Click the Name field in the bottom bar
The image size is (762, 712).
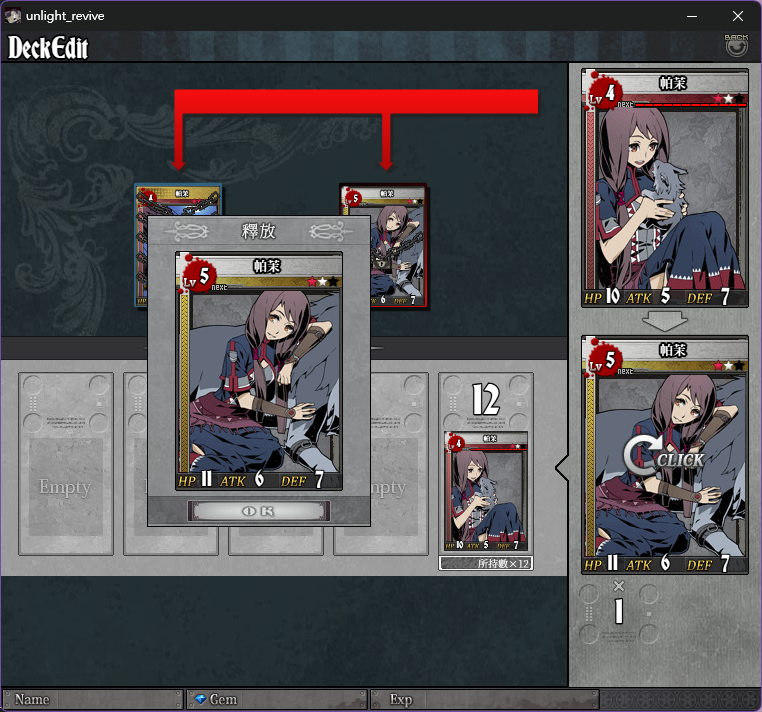(92, 699)
